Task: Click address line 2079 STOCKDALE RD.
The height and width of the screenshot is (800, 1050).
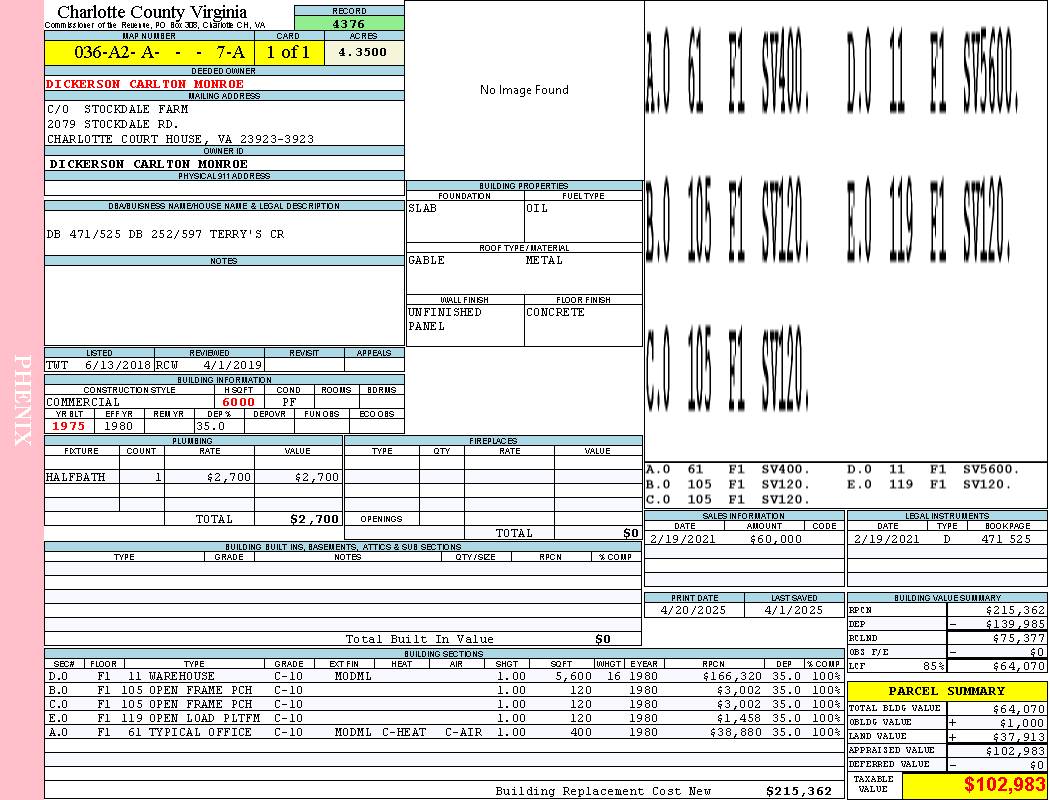Action: [112, 125]
